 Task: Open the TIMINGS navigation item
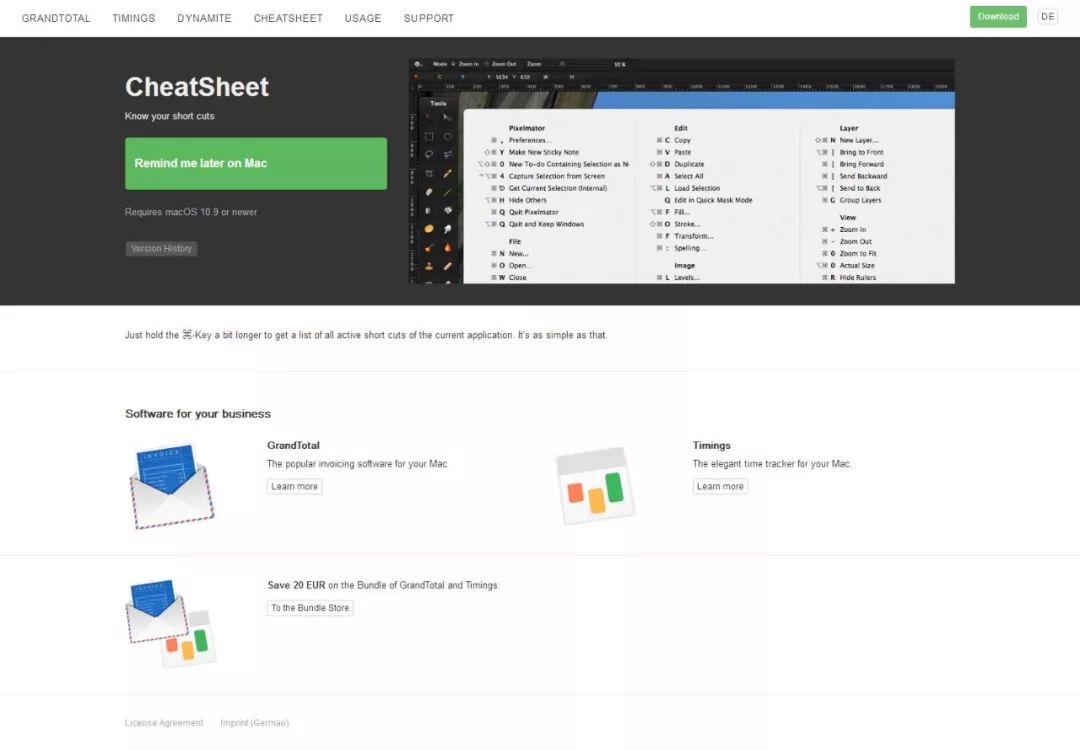[x=133, y=18]
